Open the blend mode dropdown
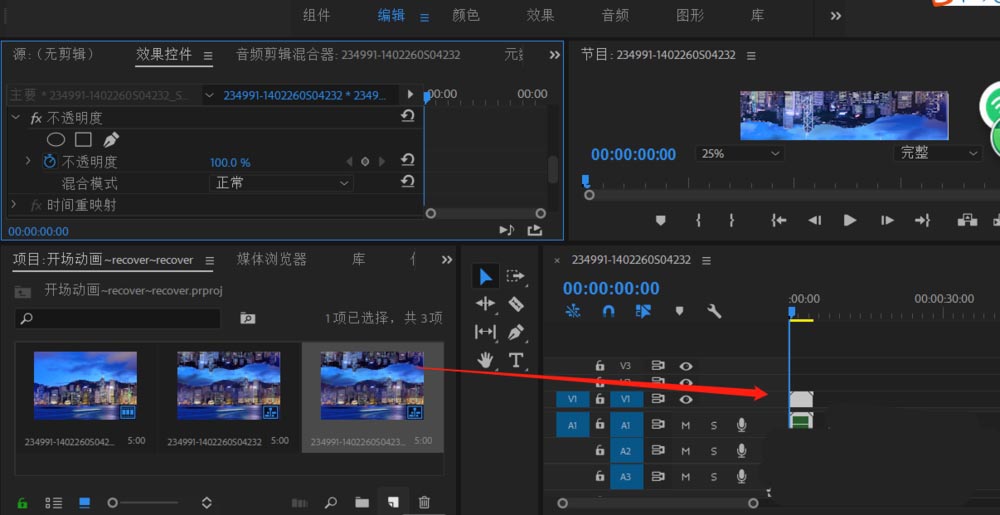Image resolution: width=1000 pixels, height=515 pixels. click(281, 183)
